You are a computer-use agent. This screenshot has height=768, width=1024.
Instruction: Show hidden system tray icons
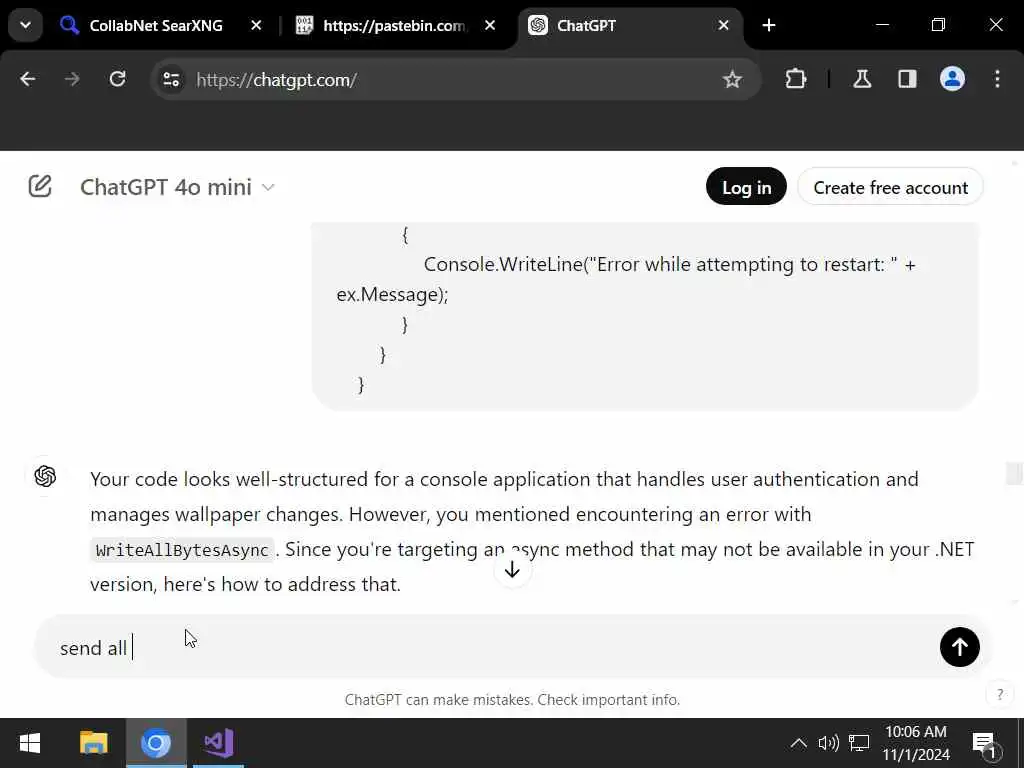click(798, 743)
